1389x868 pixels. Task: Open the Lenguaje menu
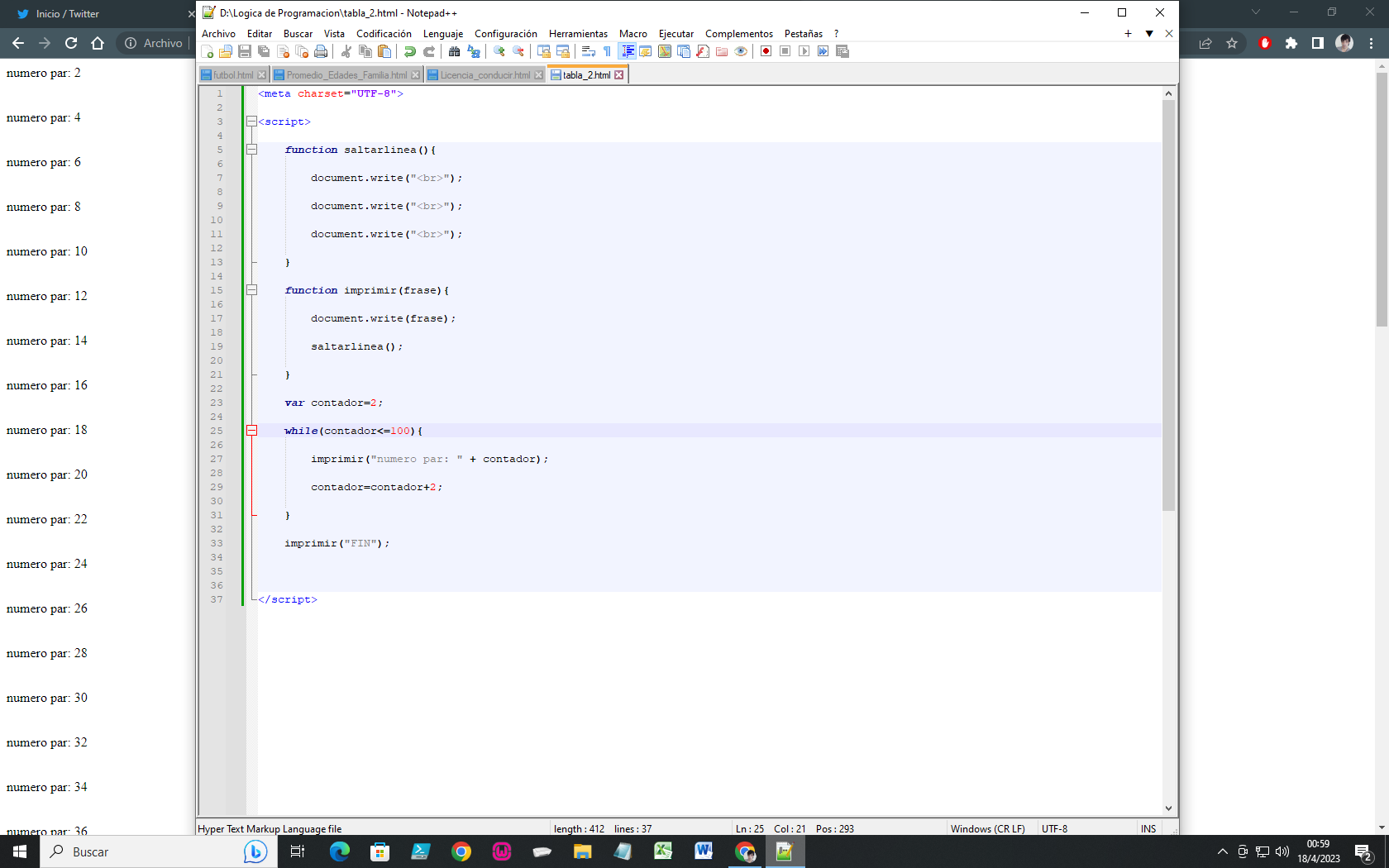click(x=443, y=34)
